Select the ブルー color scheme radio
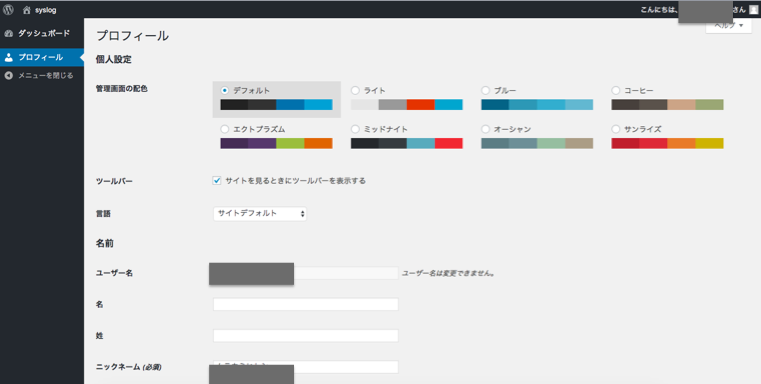 pos(485,90)
